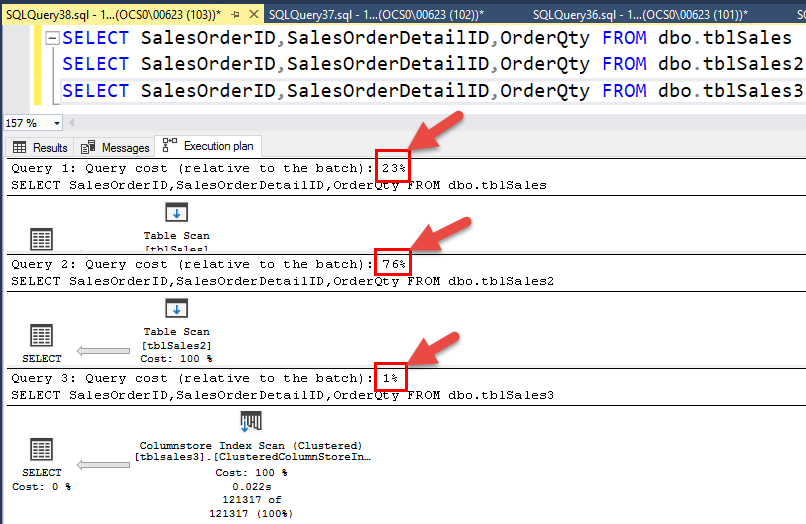Open the Execution plan tab

(x=208, y=146)
